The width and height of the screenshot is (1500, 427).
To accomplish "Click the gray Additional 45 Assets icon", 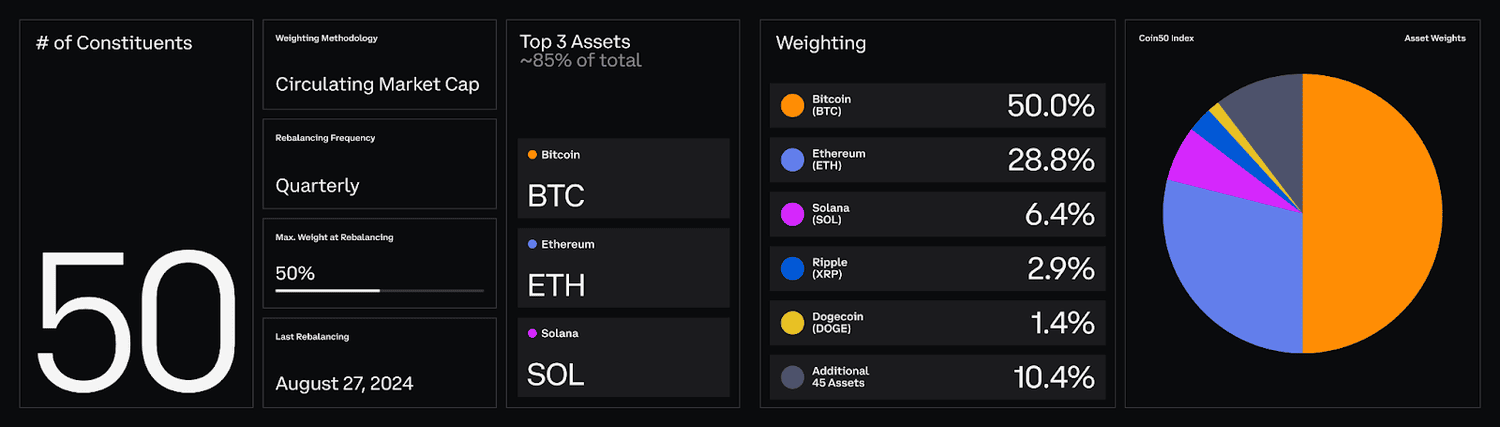I will 793,377.
